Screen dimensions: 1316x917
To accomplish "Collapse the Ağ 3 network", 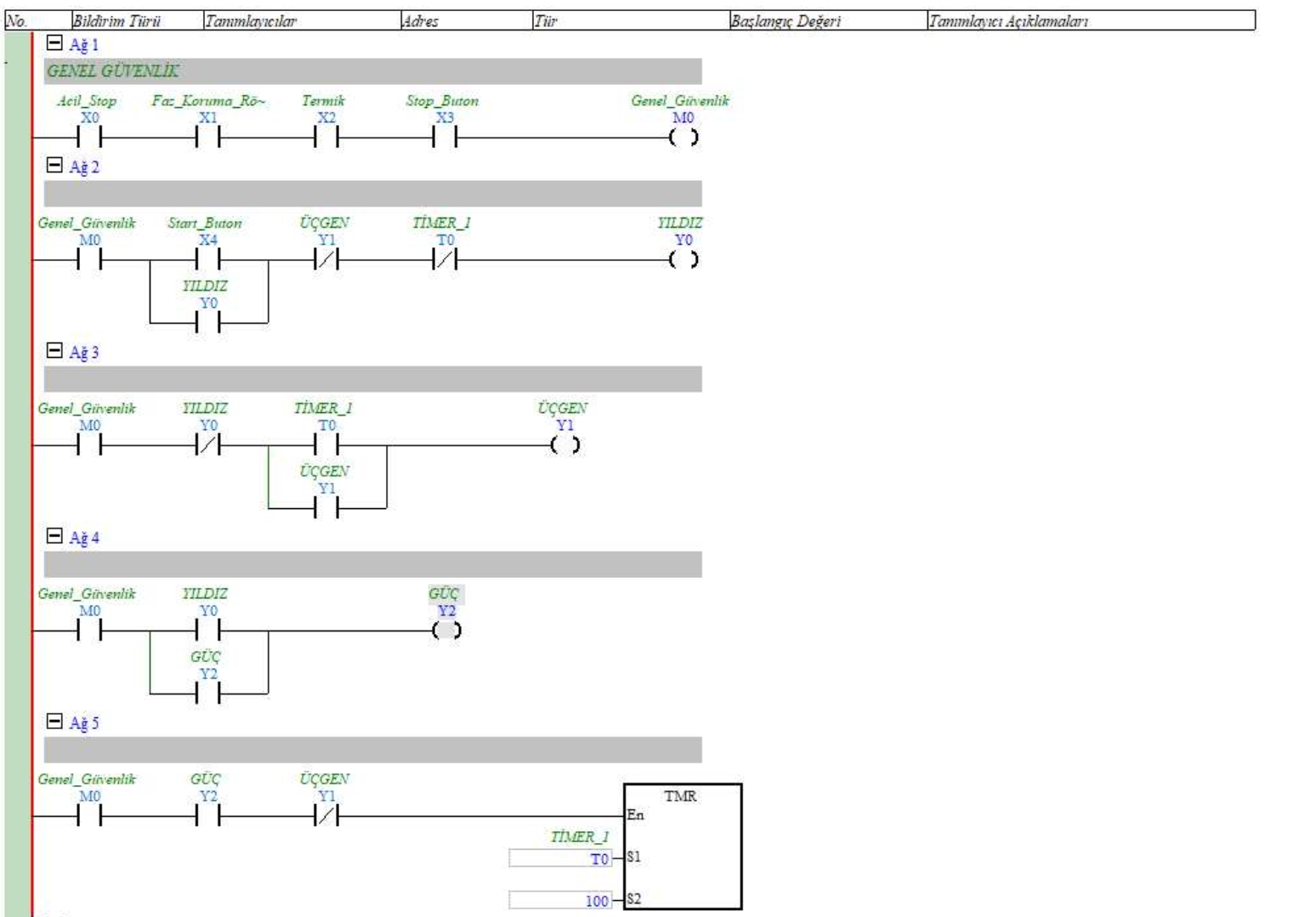I will (54, 350).
